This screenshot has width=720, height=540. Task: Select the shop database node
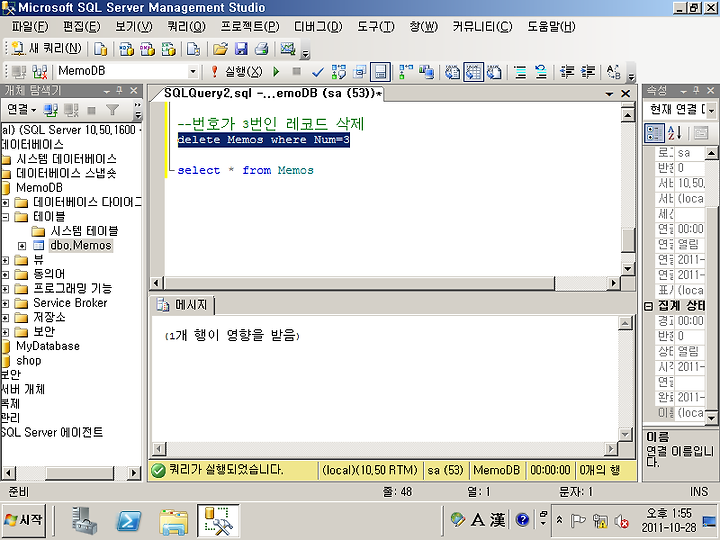pos(28,360)
